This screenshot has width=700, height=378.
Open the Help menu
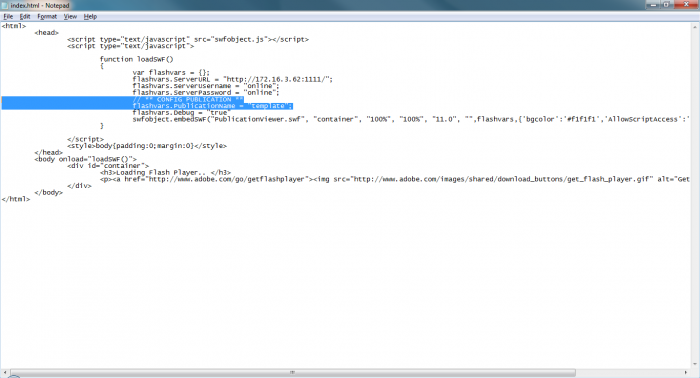click(x=90, y=17)
